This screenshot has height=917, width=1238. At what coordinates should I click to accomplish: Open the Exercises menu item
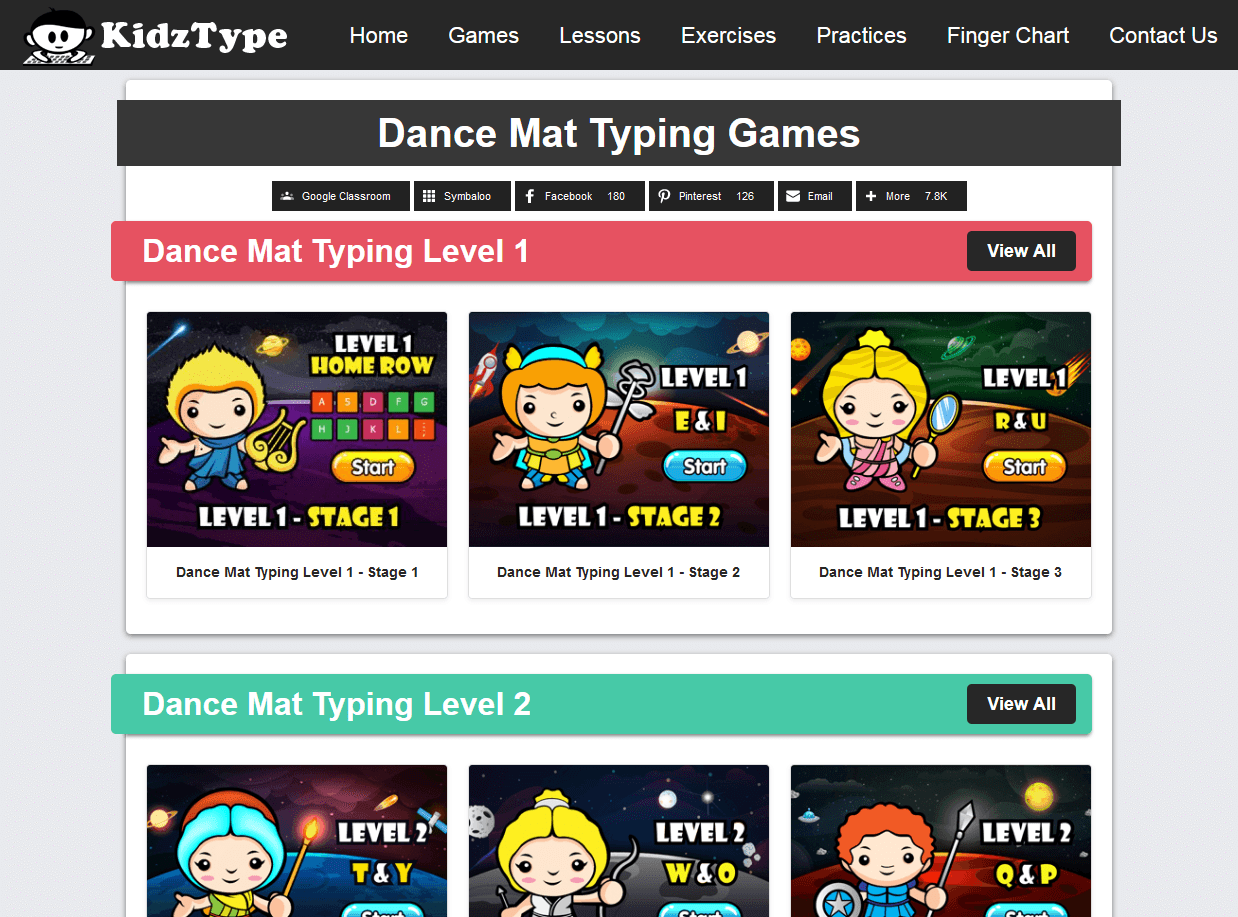728,36
